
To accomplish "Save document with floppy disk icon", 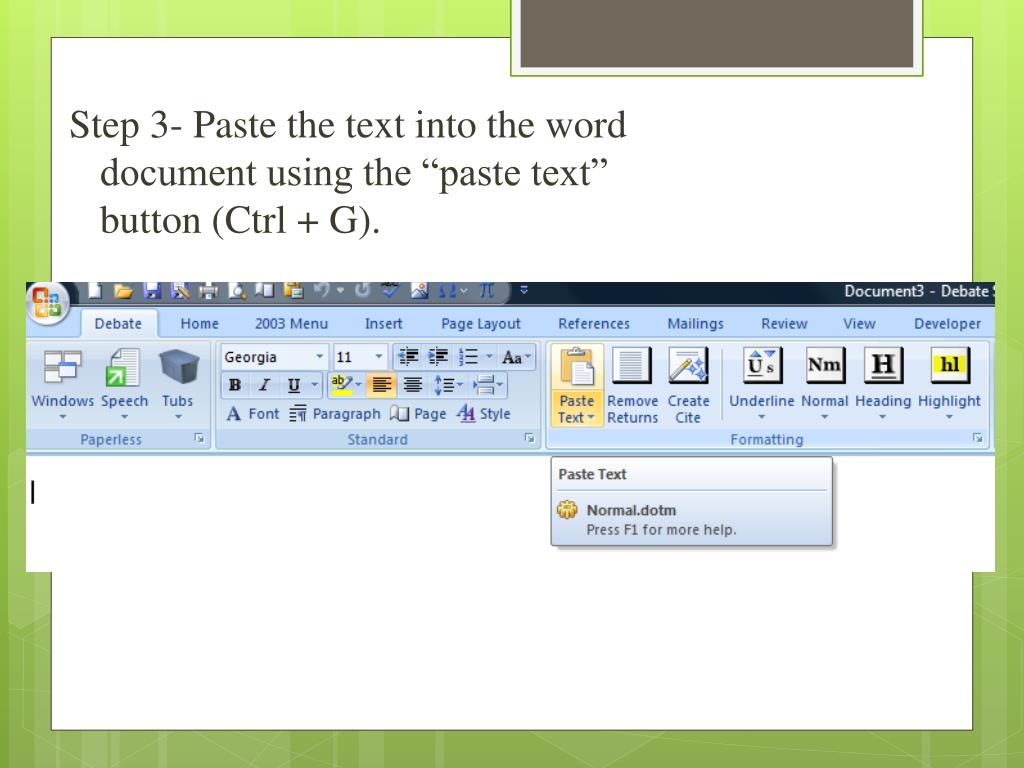I will click(152, 291).
